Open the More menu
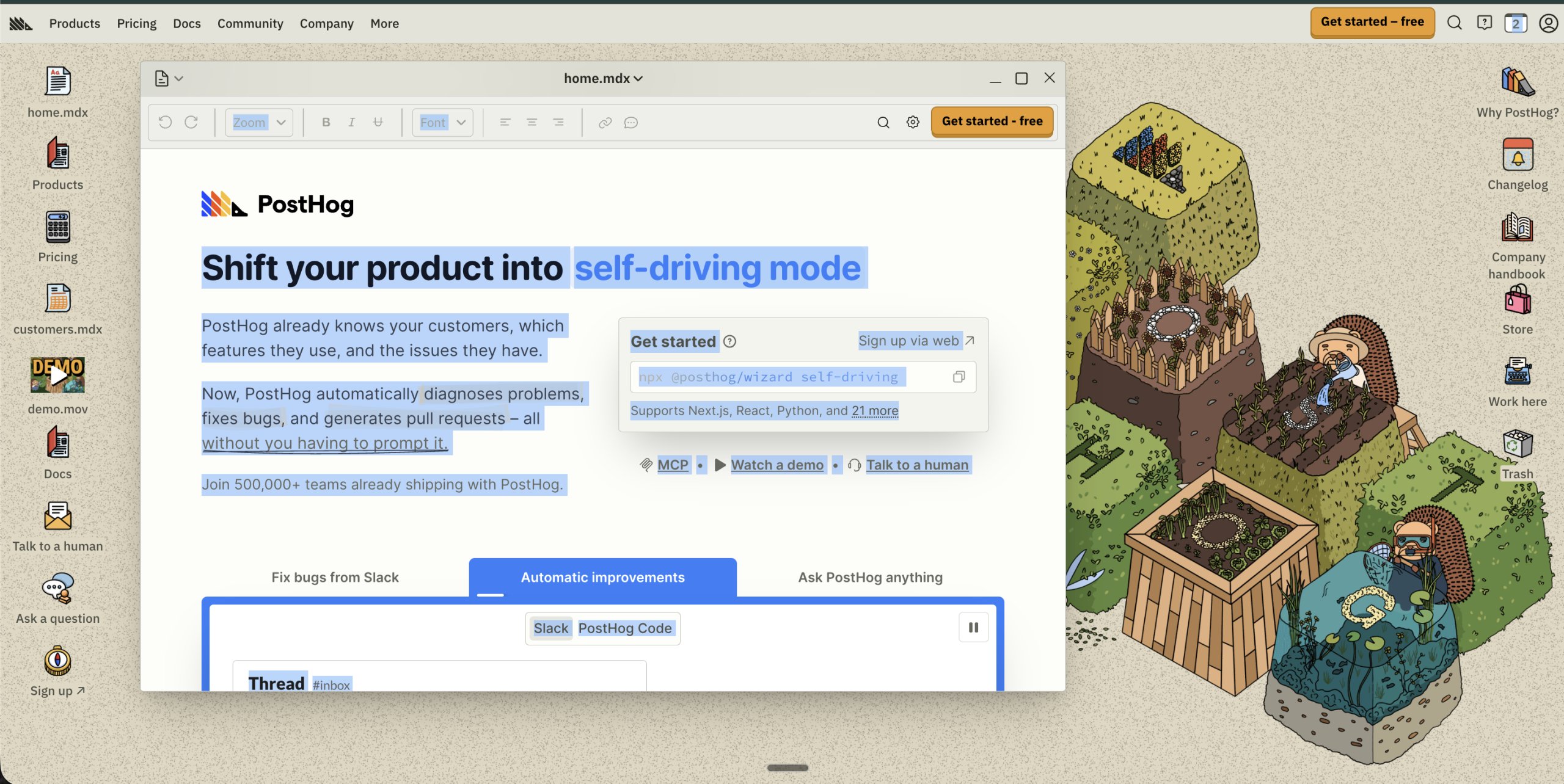 tap(385, 23)
